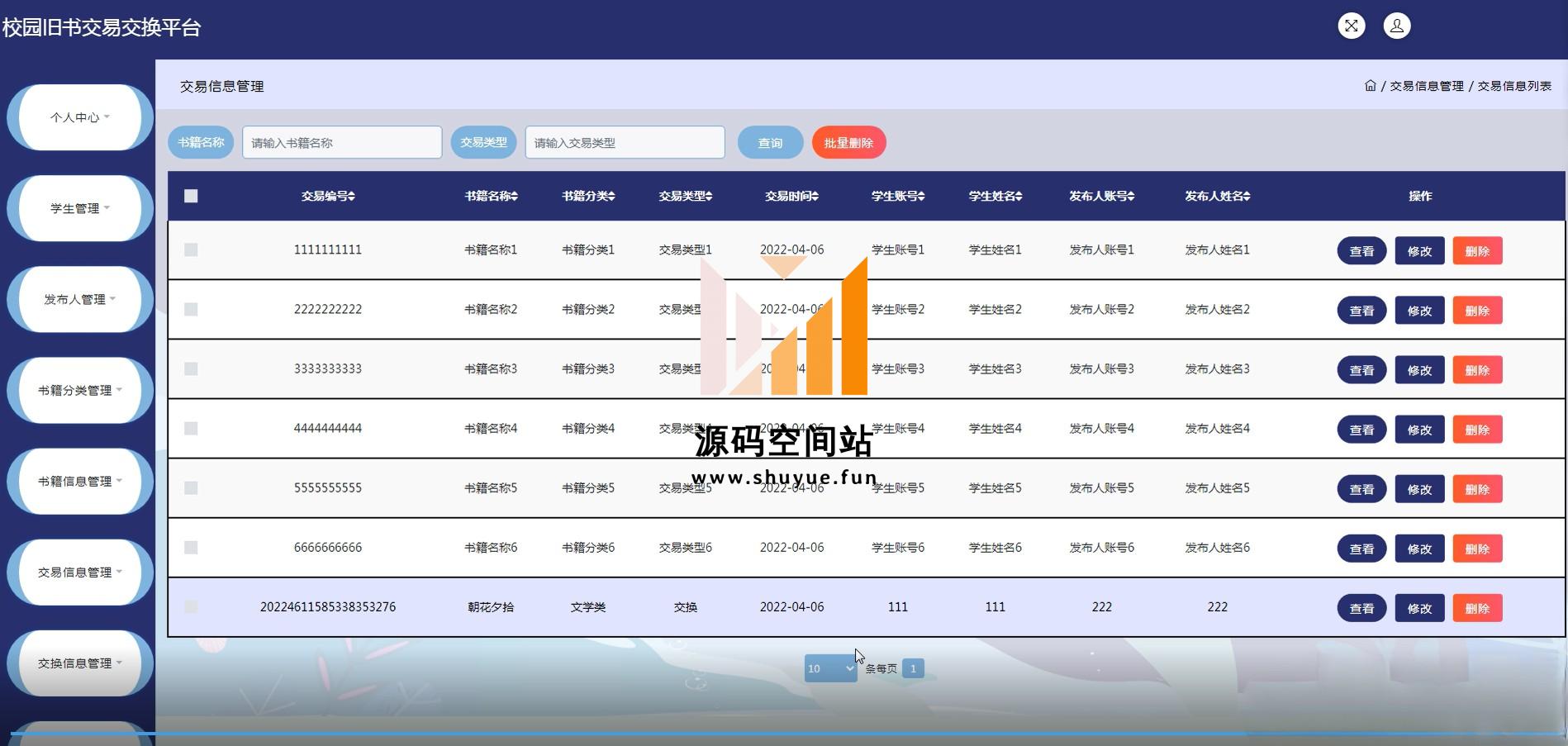Click 修改 for row 4444444444
The width and height of the screenshot is (1568, 746).
coord(1419,430)
